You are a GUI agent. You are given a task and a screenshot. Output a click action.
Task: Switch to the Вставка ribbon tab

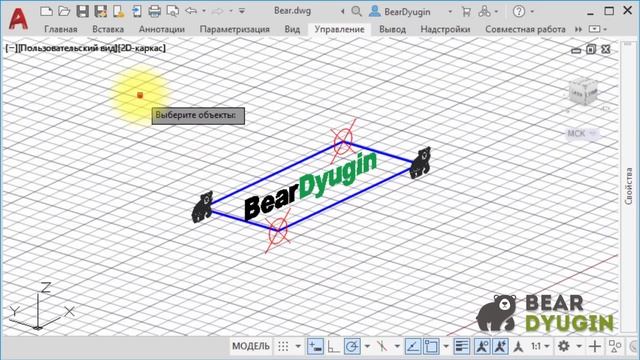coord(108,29)
